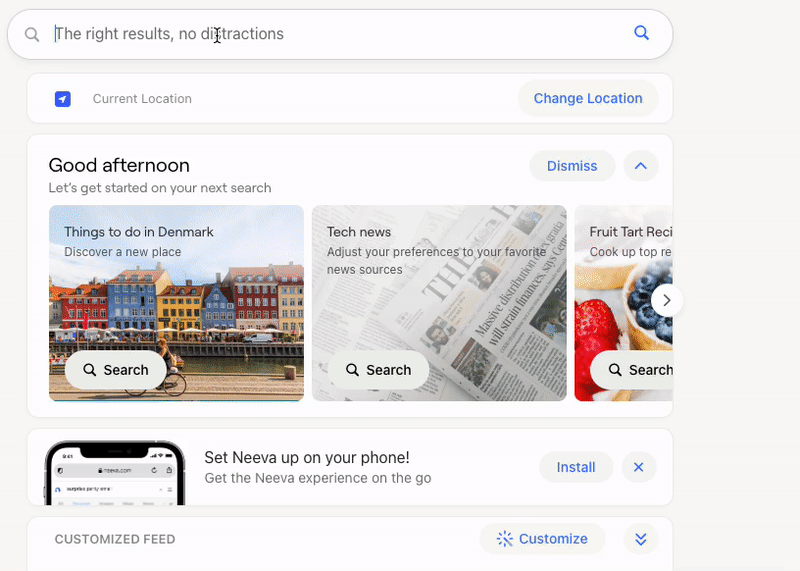Search Tech news

[378, 369]
